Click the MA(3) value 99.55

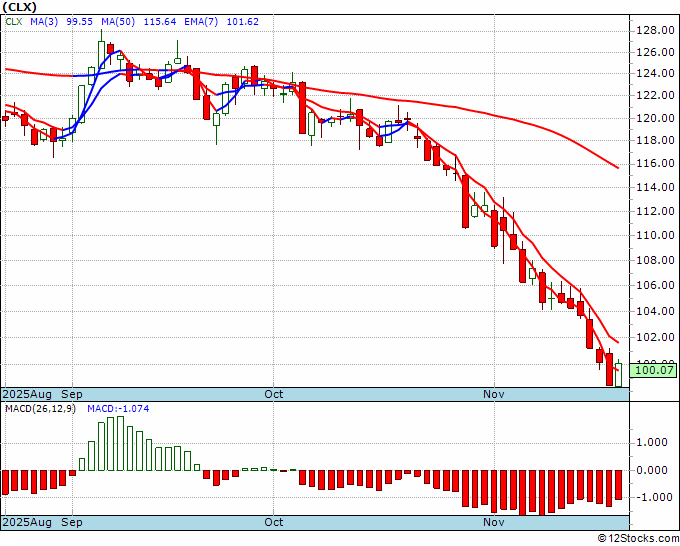tap(79, 21)
